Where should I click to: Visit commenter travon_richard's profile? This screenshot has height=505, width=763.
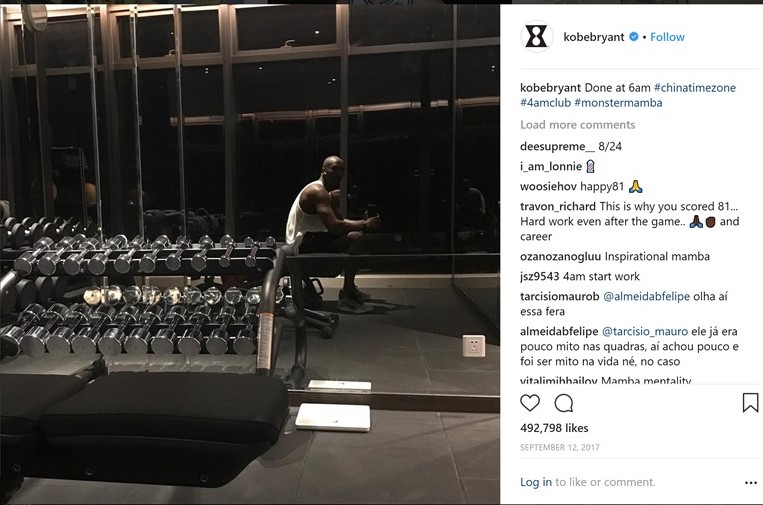[x=558, y=206]
